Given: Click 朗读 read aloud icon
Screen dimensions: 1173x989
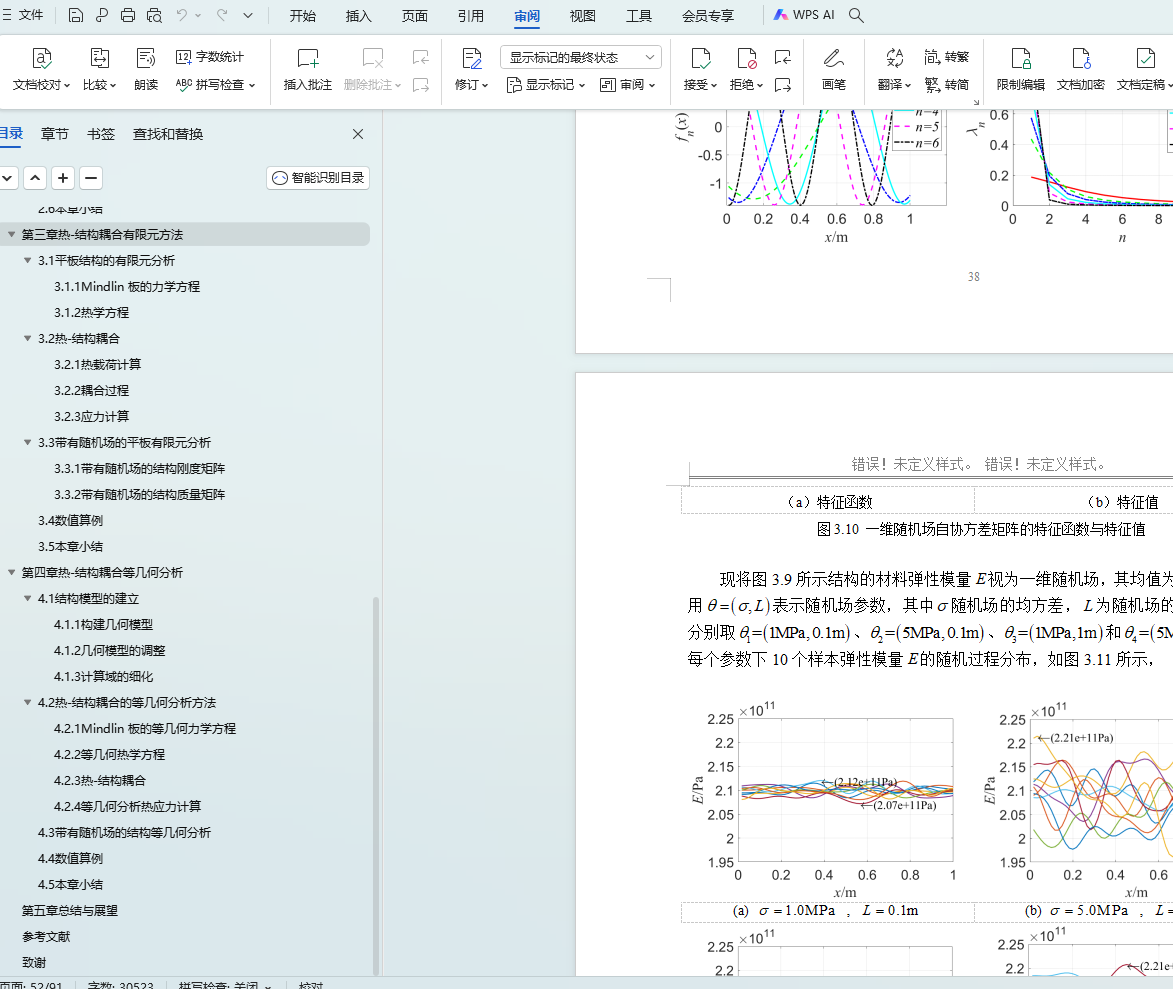Looking at the screenshot, I should pos(146,69).
